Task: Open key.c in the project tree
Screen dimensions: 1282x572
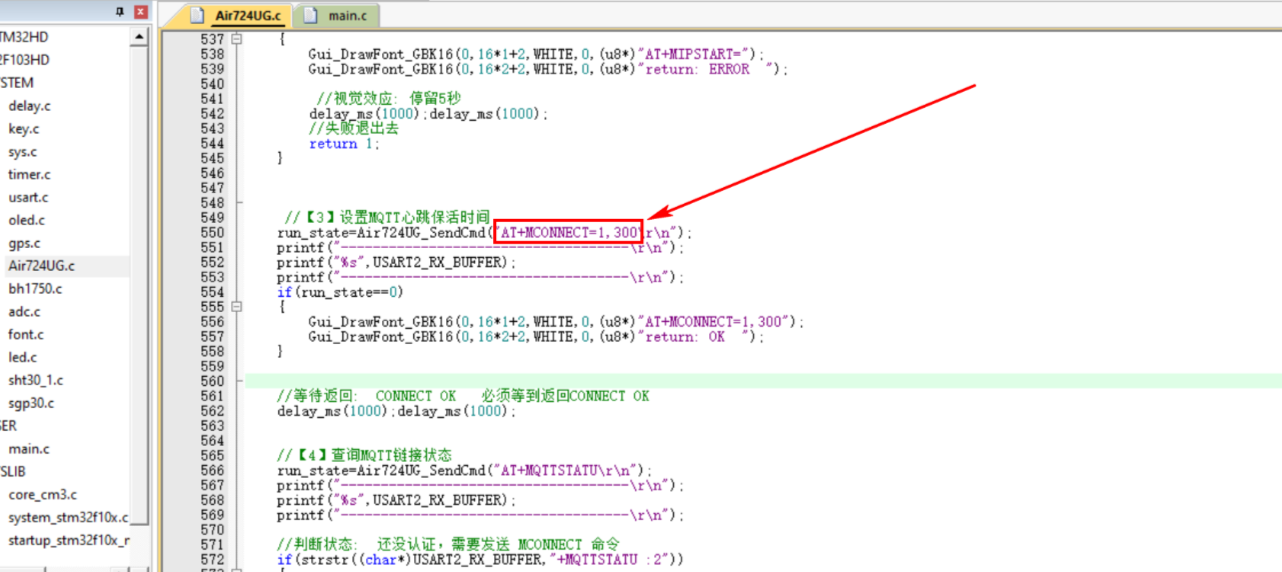Action: coord(24,128)
